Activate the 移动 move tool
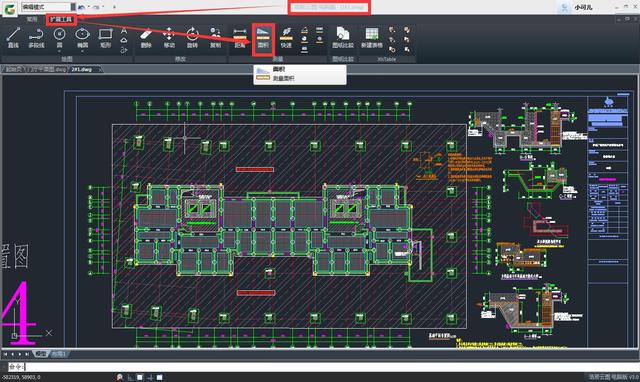The width and height of the screenshot is (640, 382). coord(169,38)
